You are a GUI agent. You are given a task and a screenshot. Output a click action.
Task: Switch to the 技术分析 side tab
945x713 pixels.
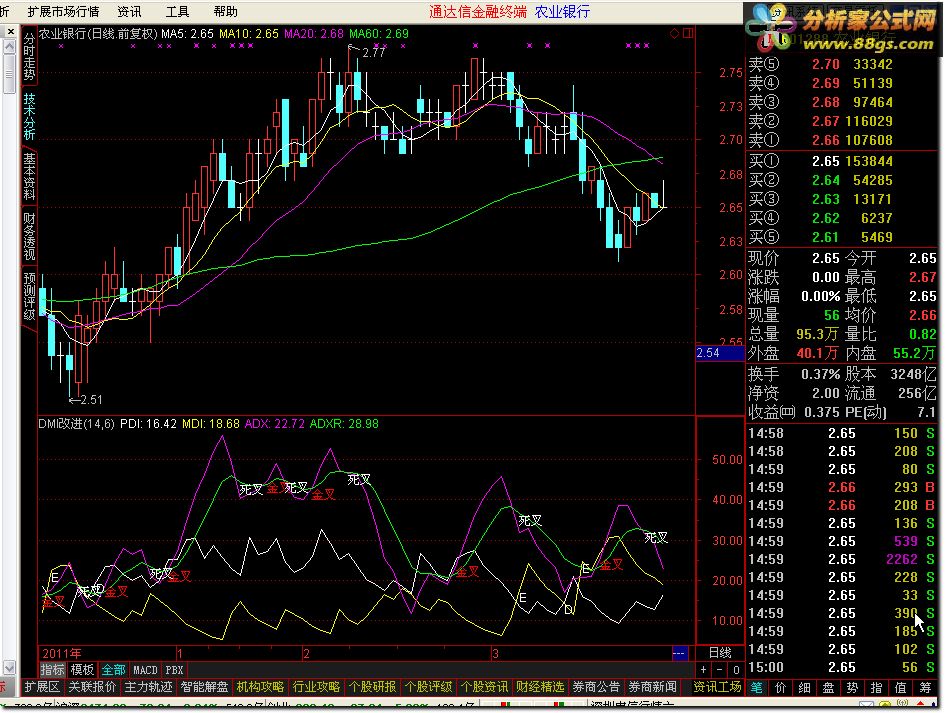(29, 117)
